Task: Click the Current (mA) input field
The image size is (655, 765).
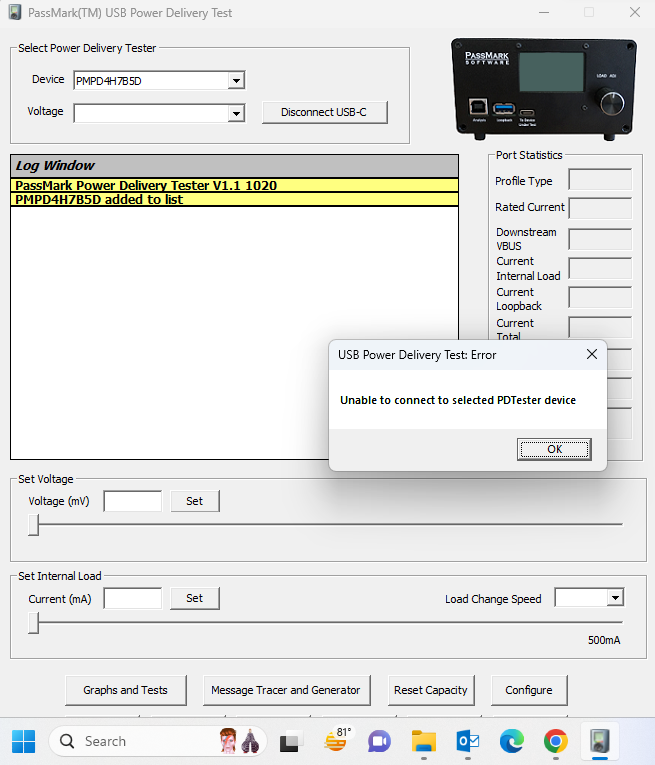Action: tap(133, 599)
